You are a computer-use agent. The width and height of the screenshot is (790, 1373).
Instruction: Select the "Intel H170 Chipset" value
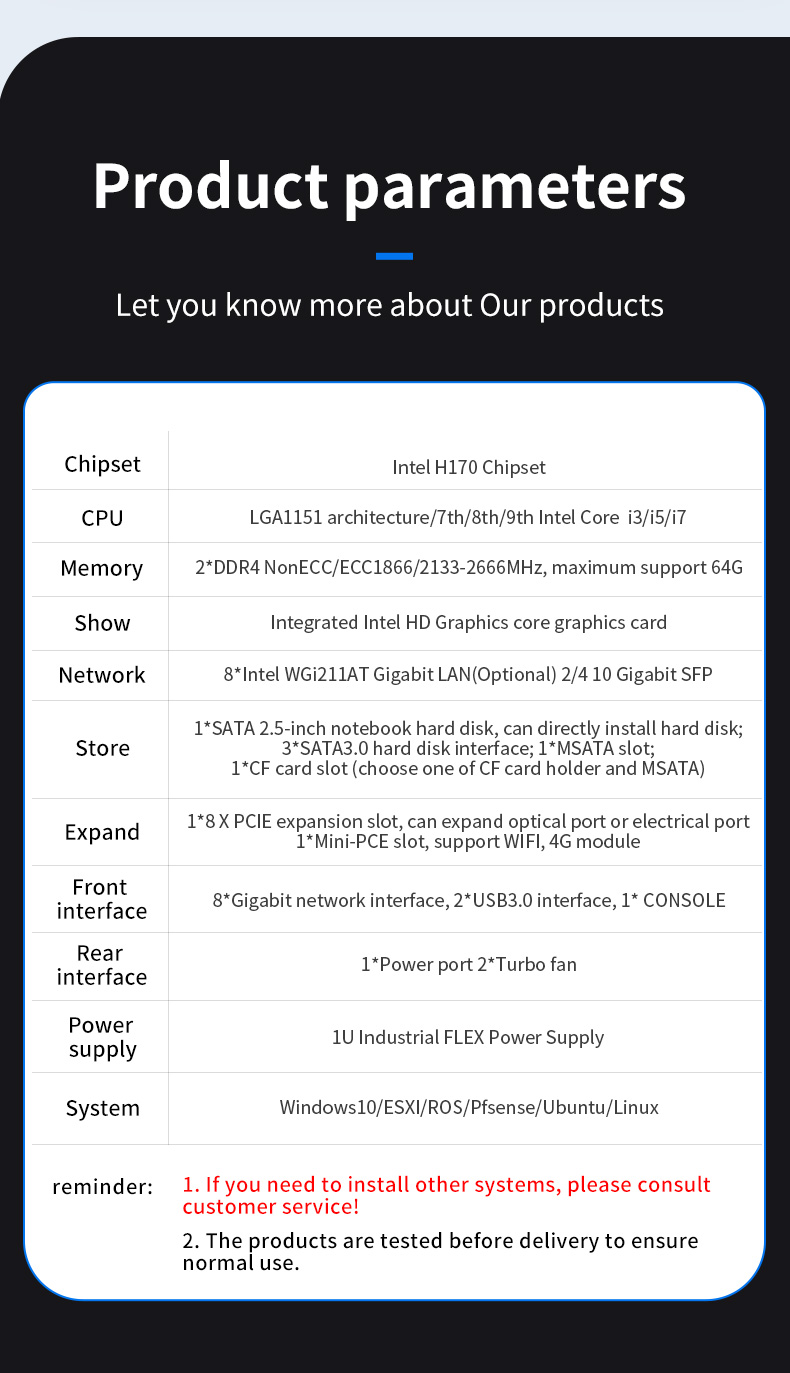pos(468,467)
